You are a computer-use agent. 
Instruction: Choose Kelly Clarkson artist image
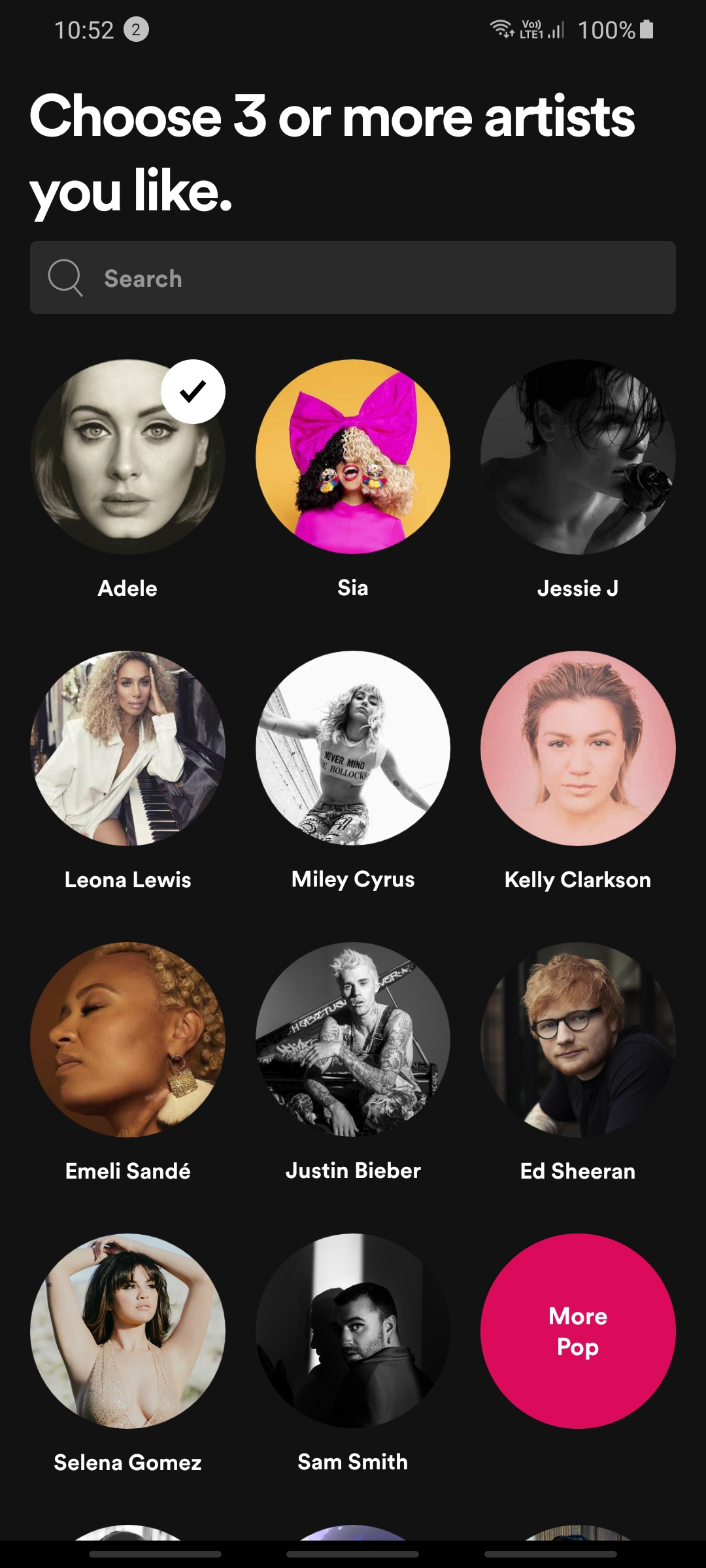[x=578, y=748]
